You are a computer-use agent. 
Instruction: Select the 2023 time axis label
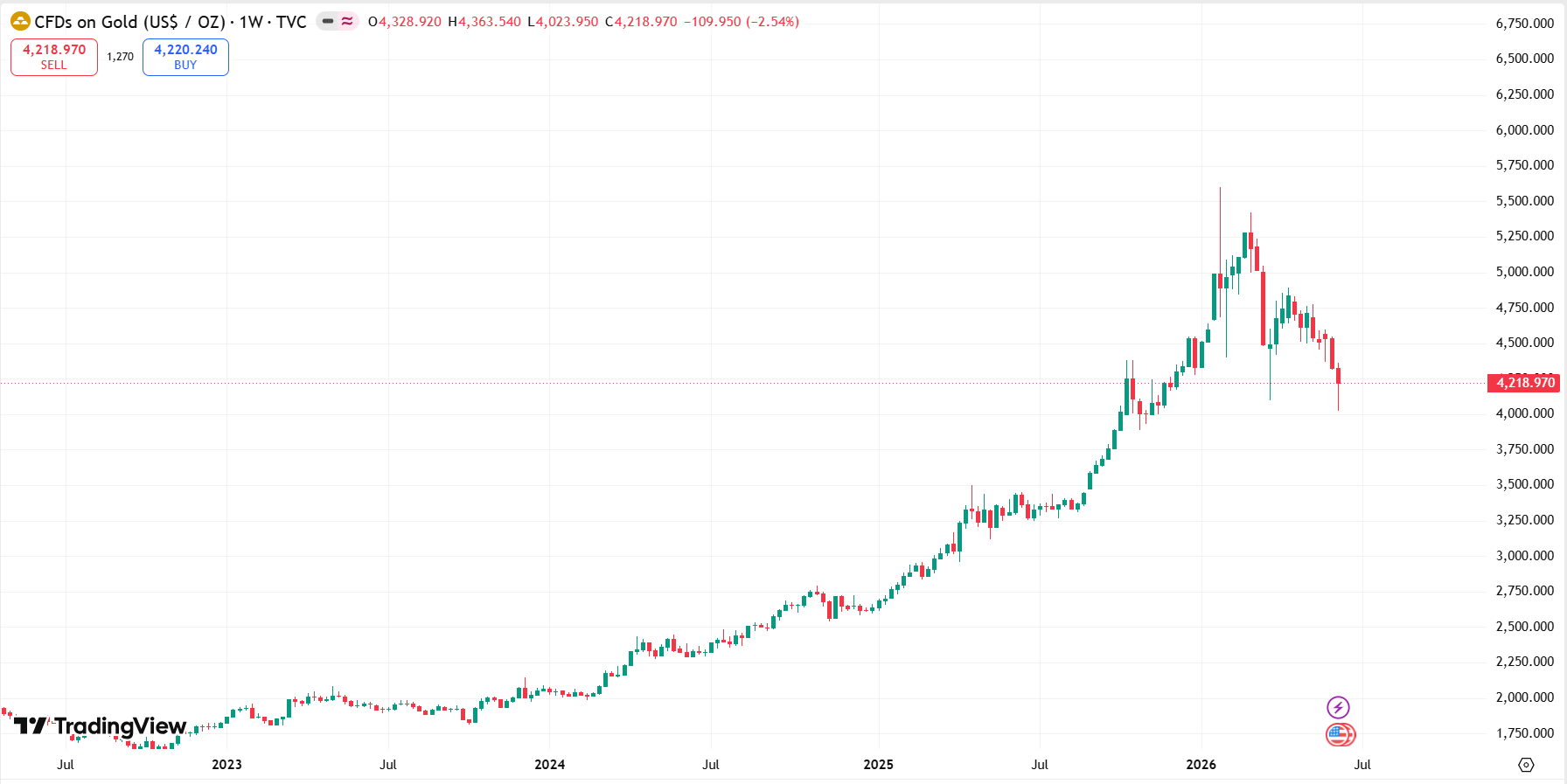pos(226,764)
